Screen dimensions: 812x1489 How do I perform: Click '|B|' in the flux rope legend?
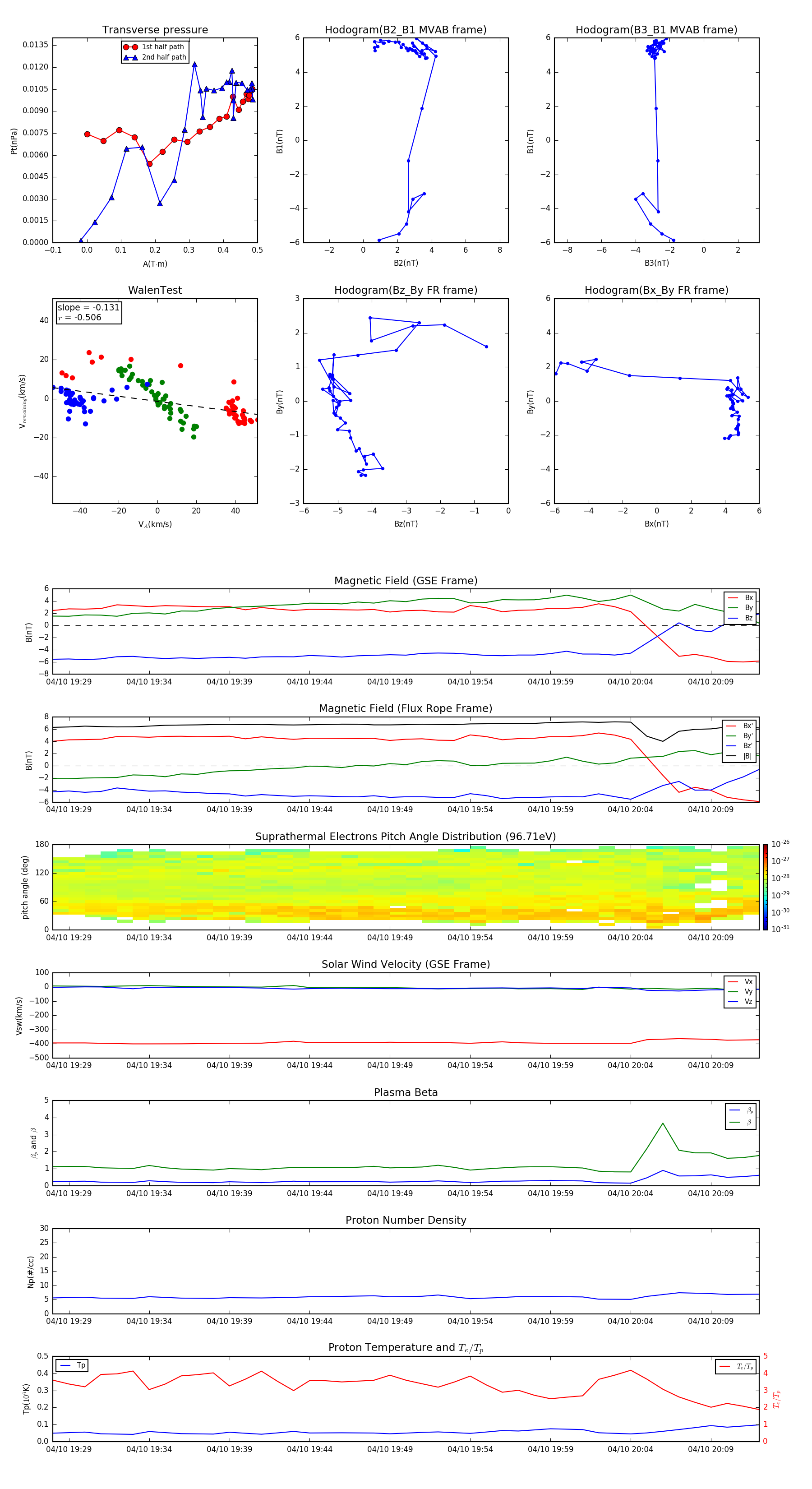tap(740, 756)
